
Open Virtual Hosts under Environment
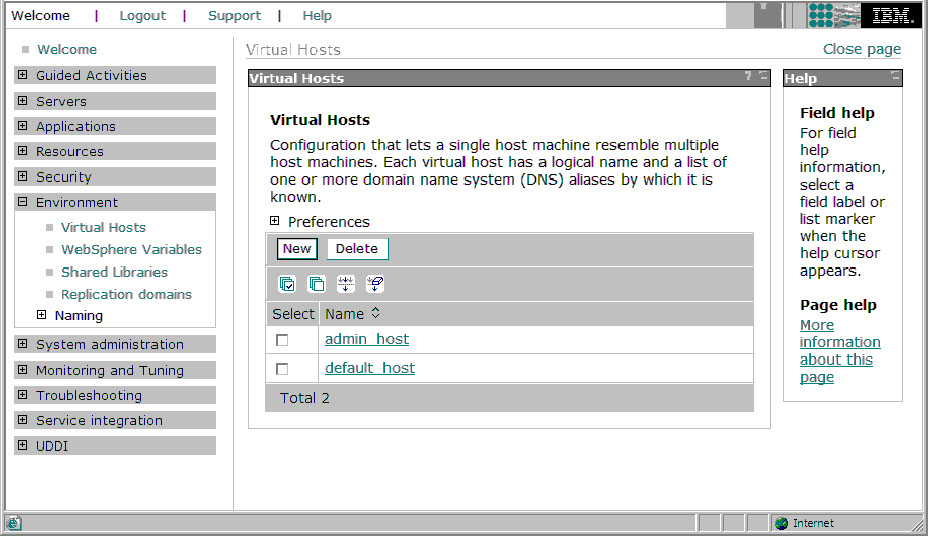tap(103, 227)
